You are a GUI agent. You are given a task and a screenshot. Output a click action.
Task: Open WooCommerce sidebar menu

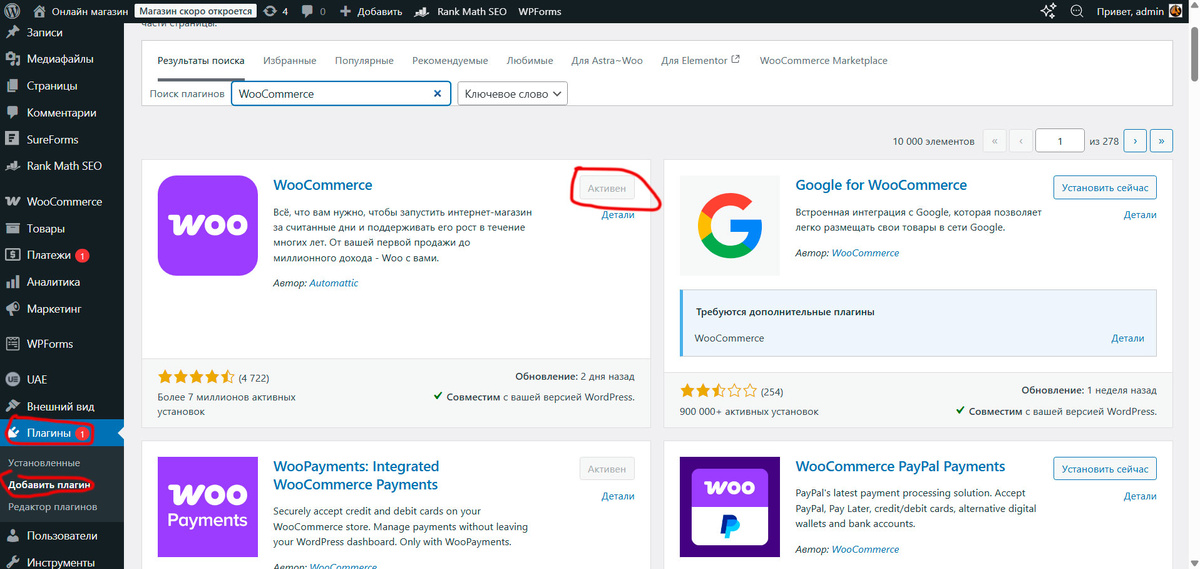point(62,201)
